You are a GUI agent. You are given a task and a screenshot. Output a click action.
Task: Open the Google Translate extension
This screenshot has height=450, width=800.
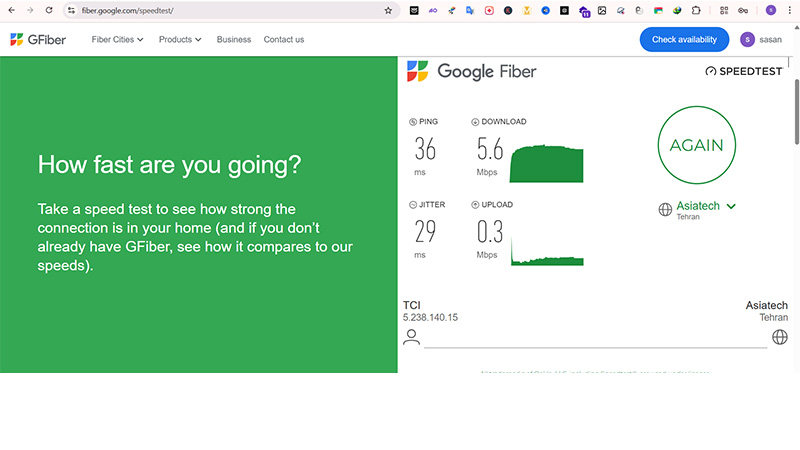(x=470, y=10)
